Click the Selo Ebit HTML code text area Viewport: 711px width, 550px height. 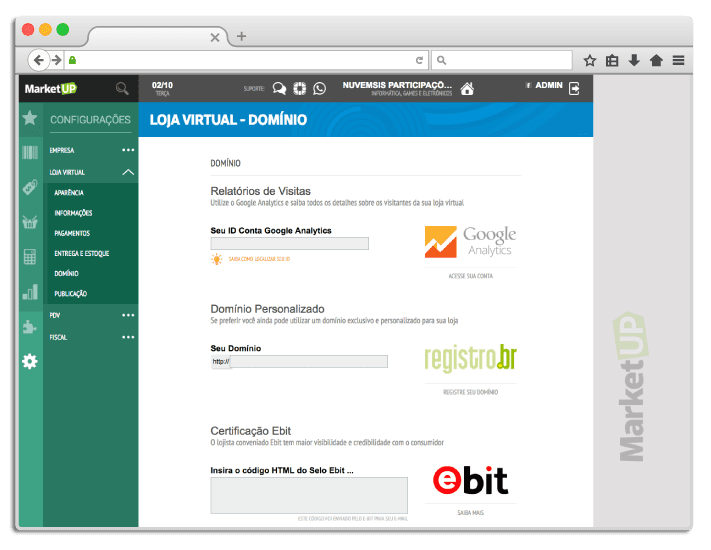coord(309,495)
